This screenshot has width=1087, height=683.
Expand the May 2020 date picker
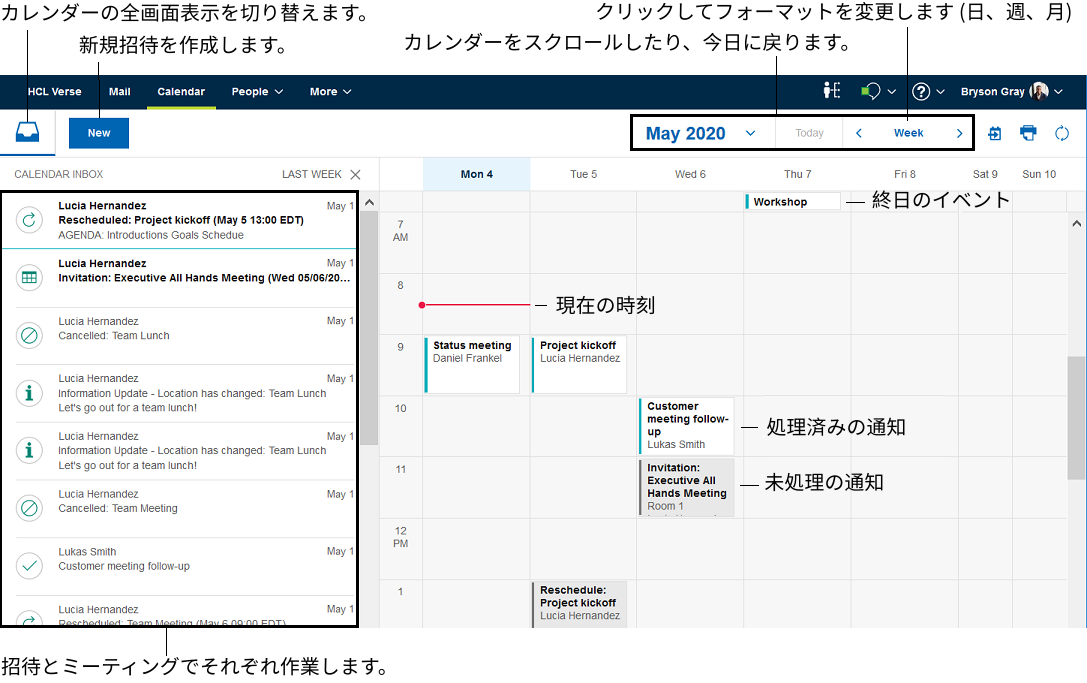tap(750, 133)
